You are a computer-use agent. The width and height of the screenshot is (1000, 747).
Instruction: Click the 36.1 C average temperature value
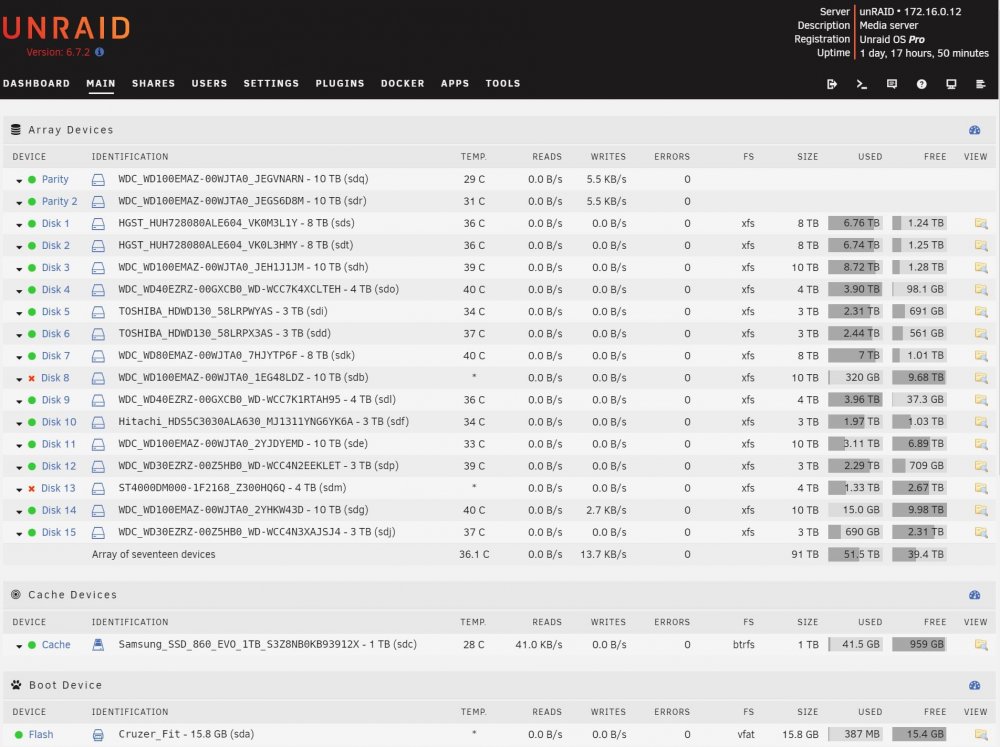tap(474, 554)
